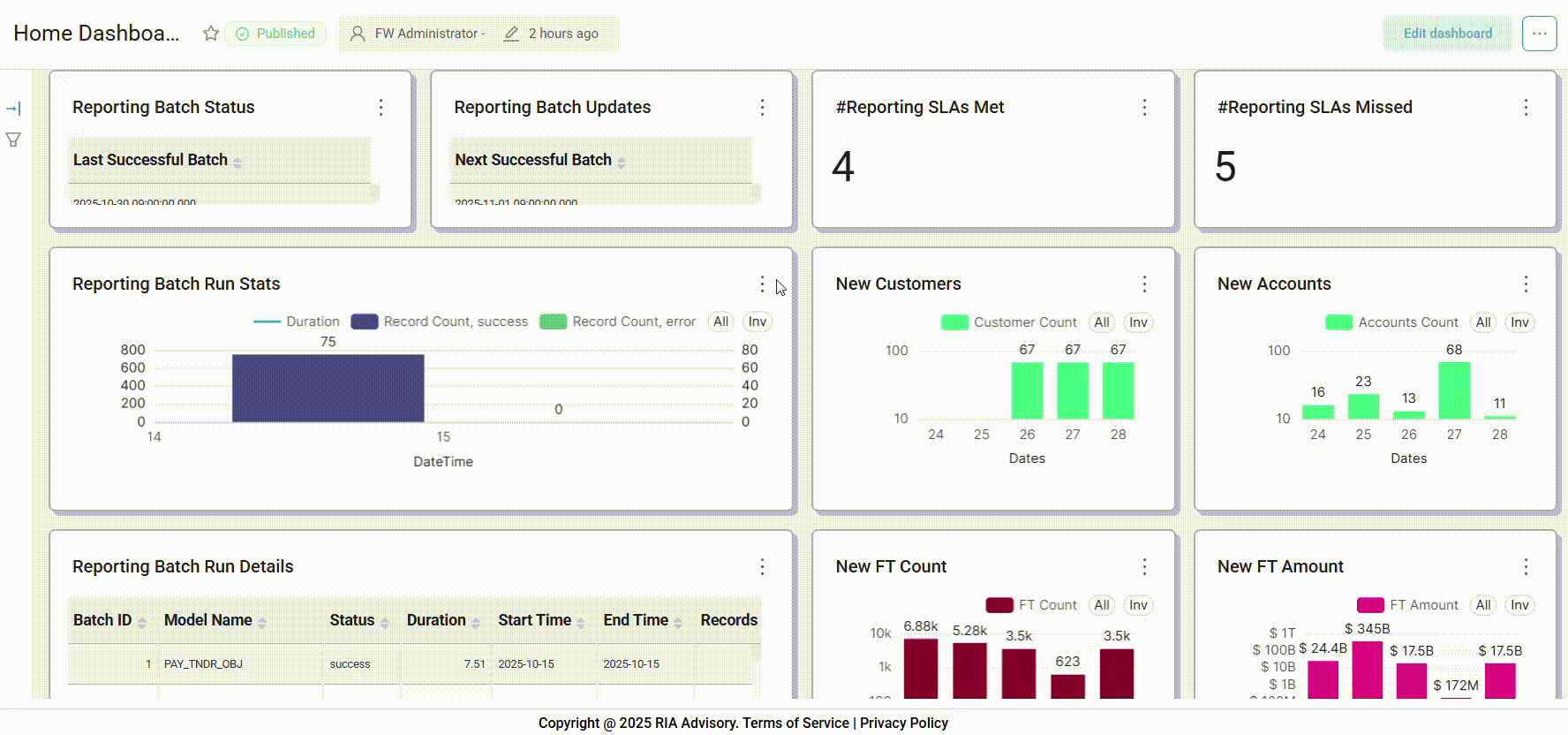The height and width of the screenshot is (735, 1568).
Task: Open New Customers chart options menu
Action: [1144, 284]
